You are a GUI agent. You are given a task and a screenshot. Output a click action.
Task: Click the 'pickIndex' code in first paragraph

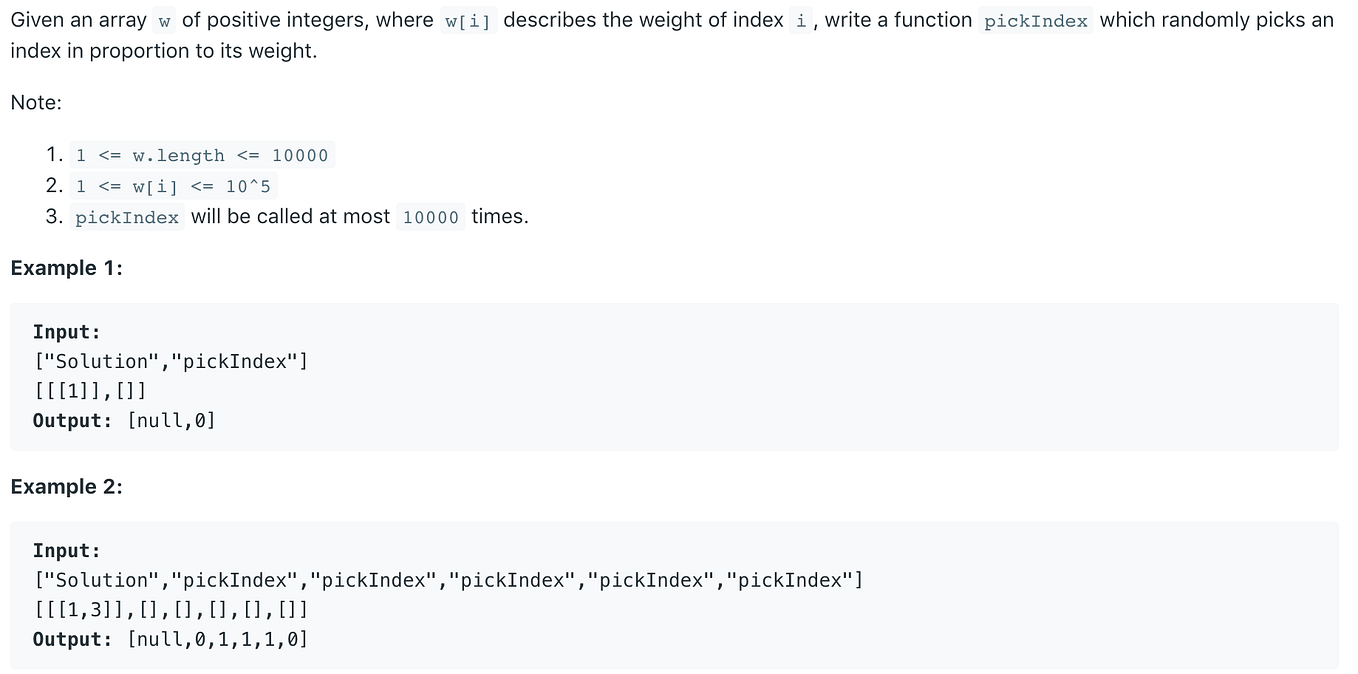coord(1035,21)
